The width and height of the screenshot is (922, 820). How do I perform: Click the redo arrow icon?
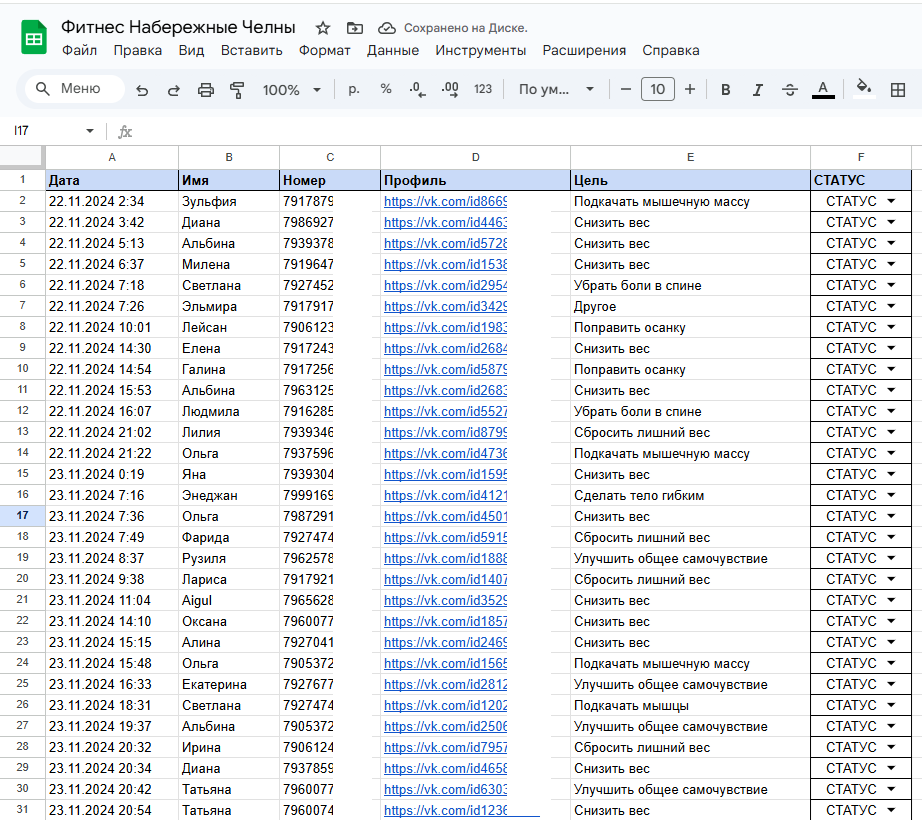[173, 90]
